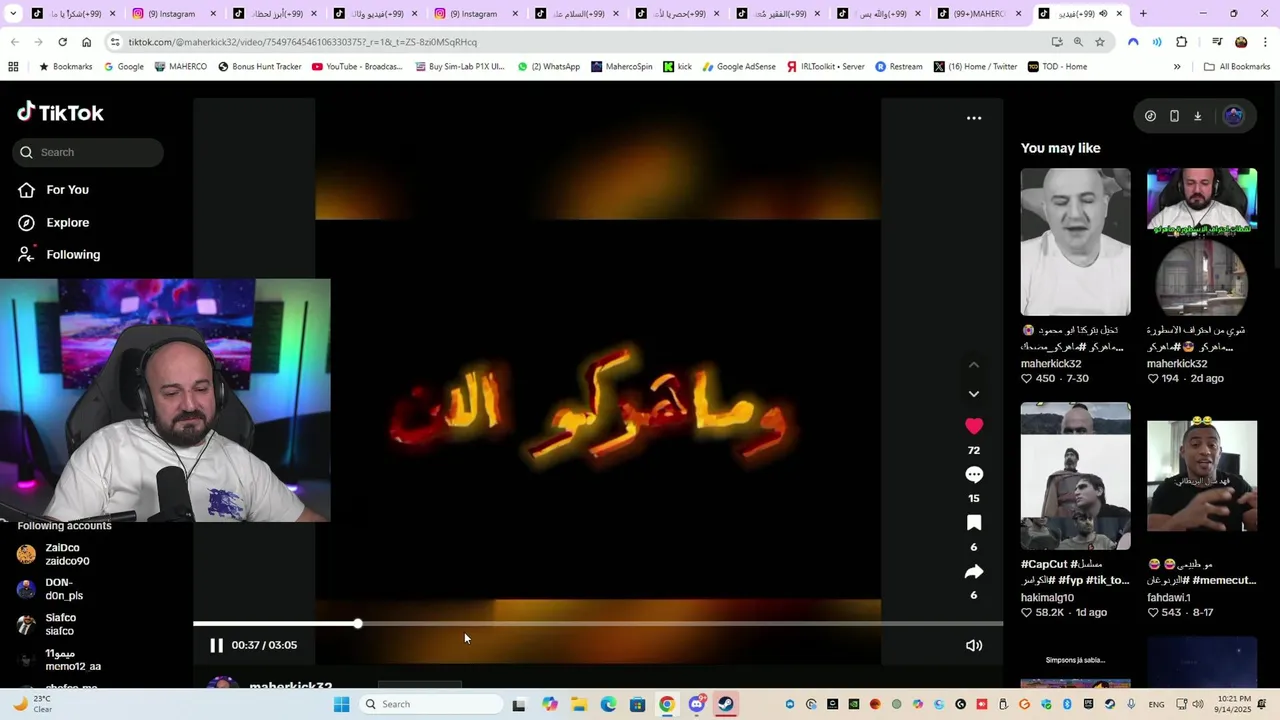
Task: Open the apps grid in bookmarks bar
Action: (13, 67)
